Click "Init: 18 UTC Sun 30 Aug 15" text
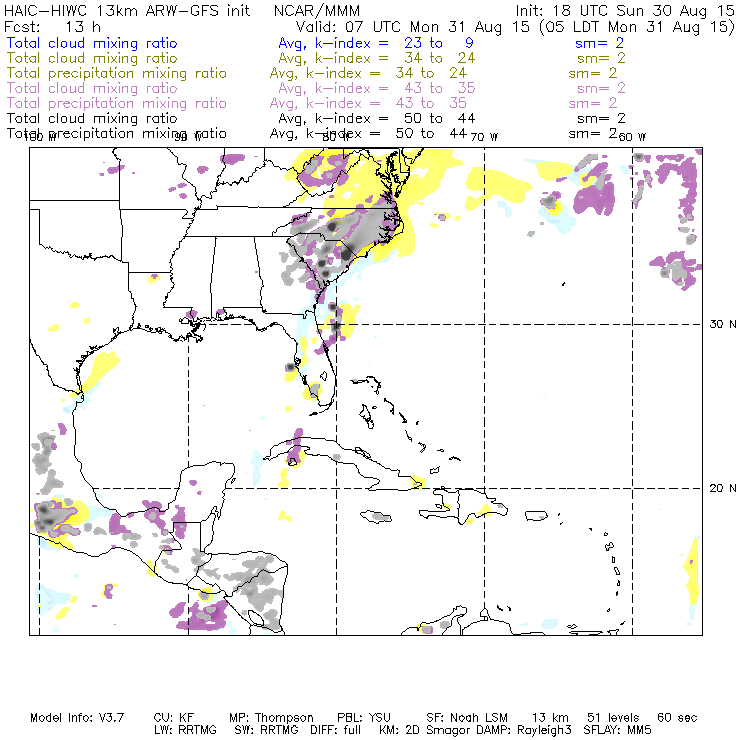Image resolution: width=740 pixels, height=740 pixels. 625,10
